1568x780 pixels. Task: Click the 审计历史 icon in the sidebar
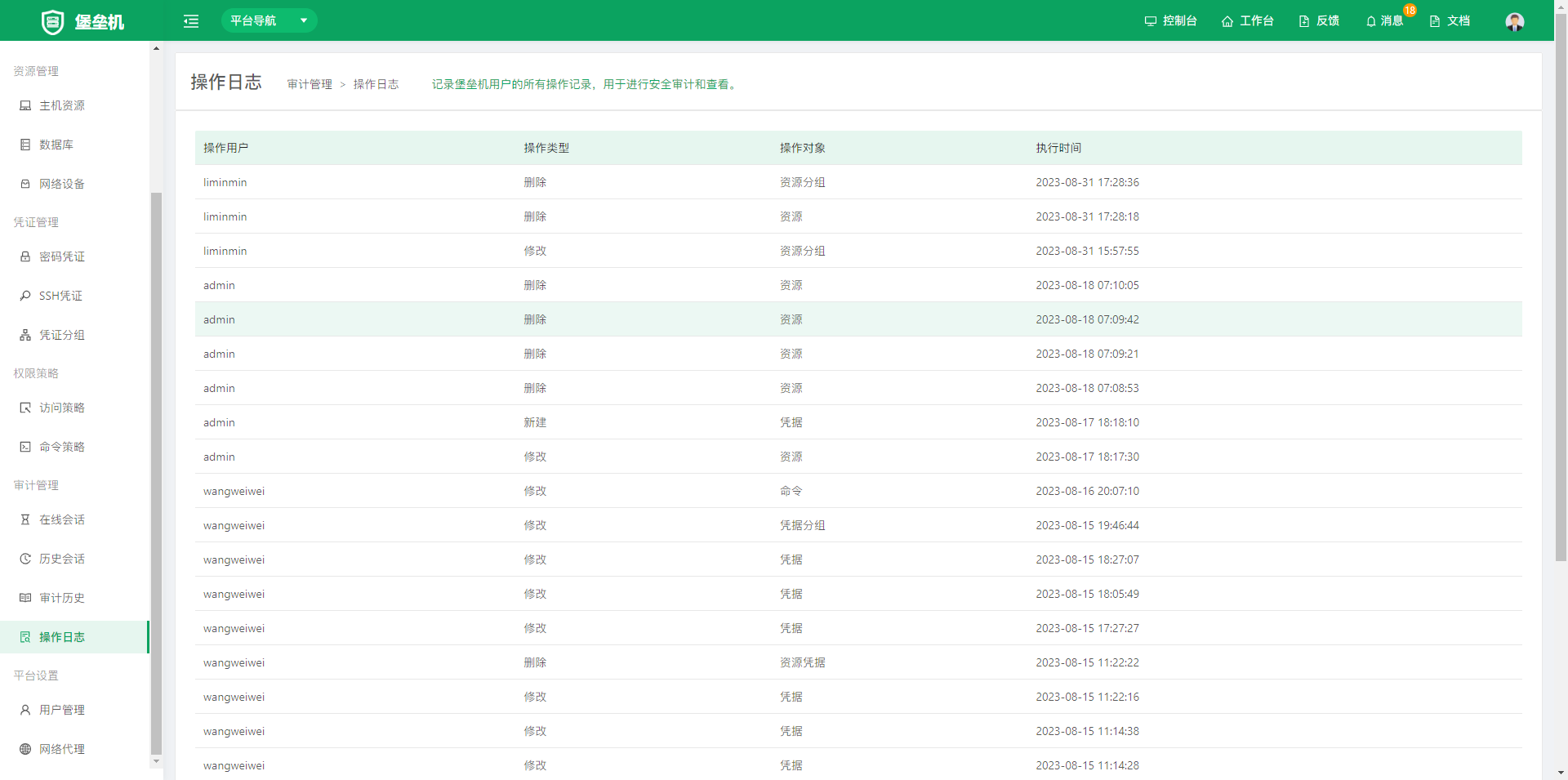point(25,598)
